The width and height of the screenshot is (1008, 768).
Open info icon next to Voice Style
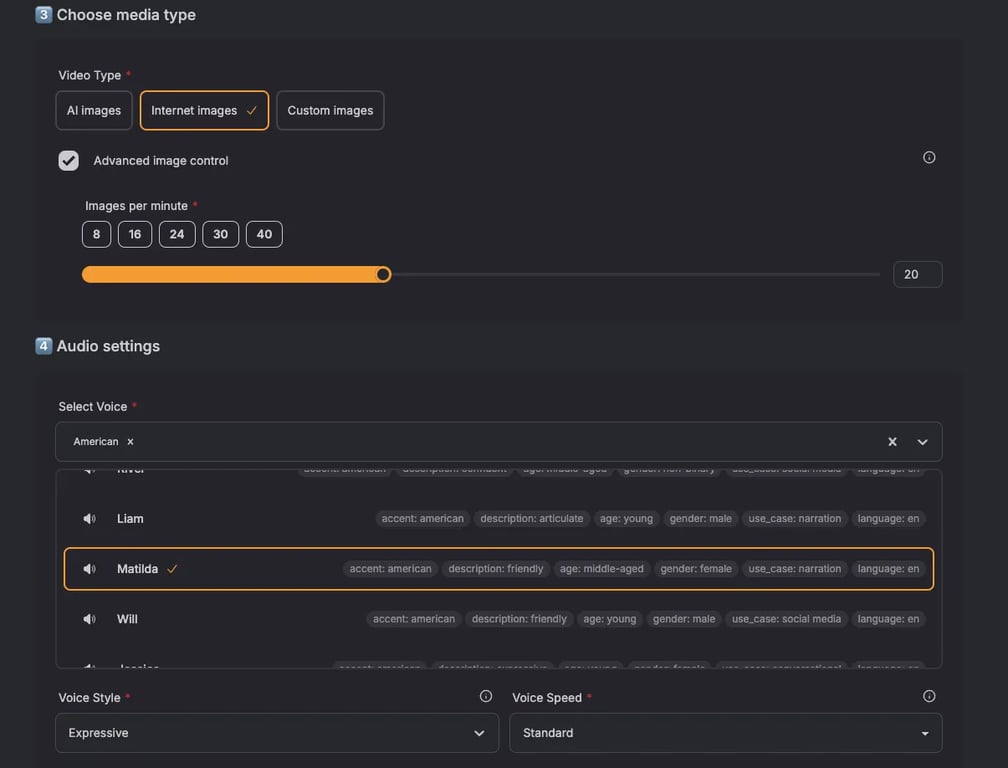pyautogui.click(x=486, y=696)
